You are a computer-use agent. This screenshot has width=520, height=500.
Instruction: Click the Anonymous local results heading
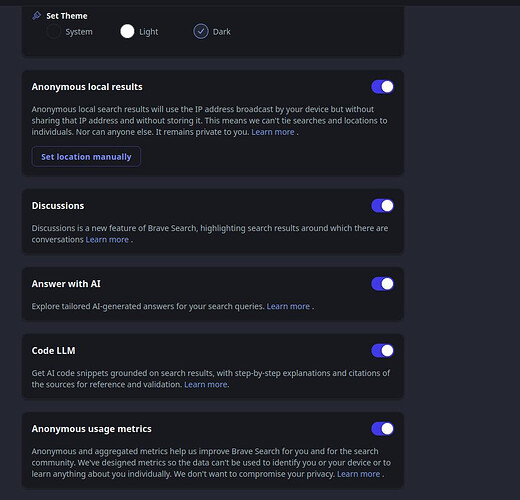[x=87, y=87]
